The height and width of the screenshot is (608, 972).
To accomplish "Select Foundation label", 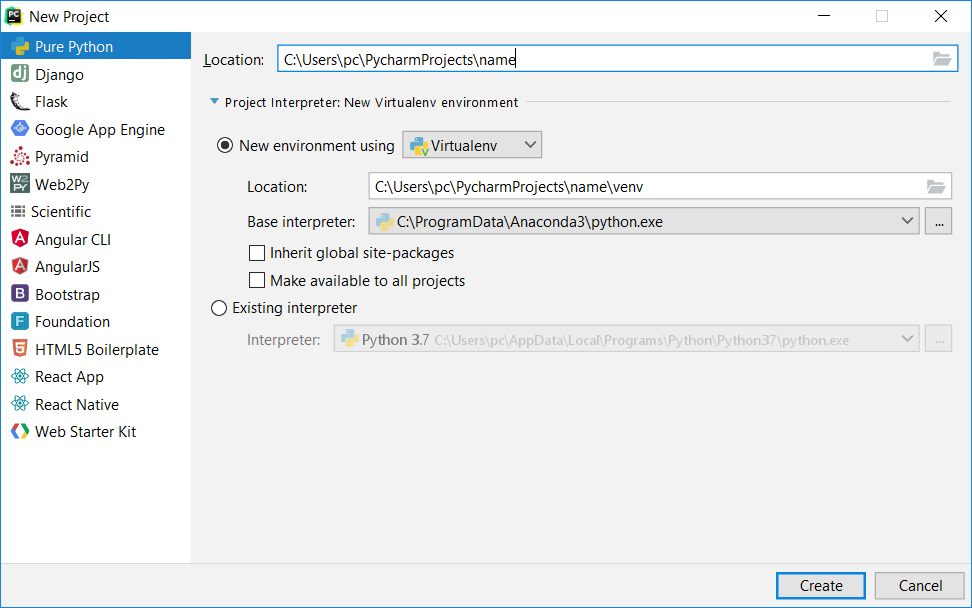I will pyautogui.click(x=73, y=322).
